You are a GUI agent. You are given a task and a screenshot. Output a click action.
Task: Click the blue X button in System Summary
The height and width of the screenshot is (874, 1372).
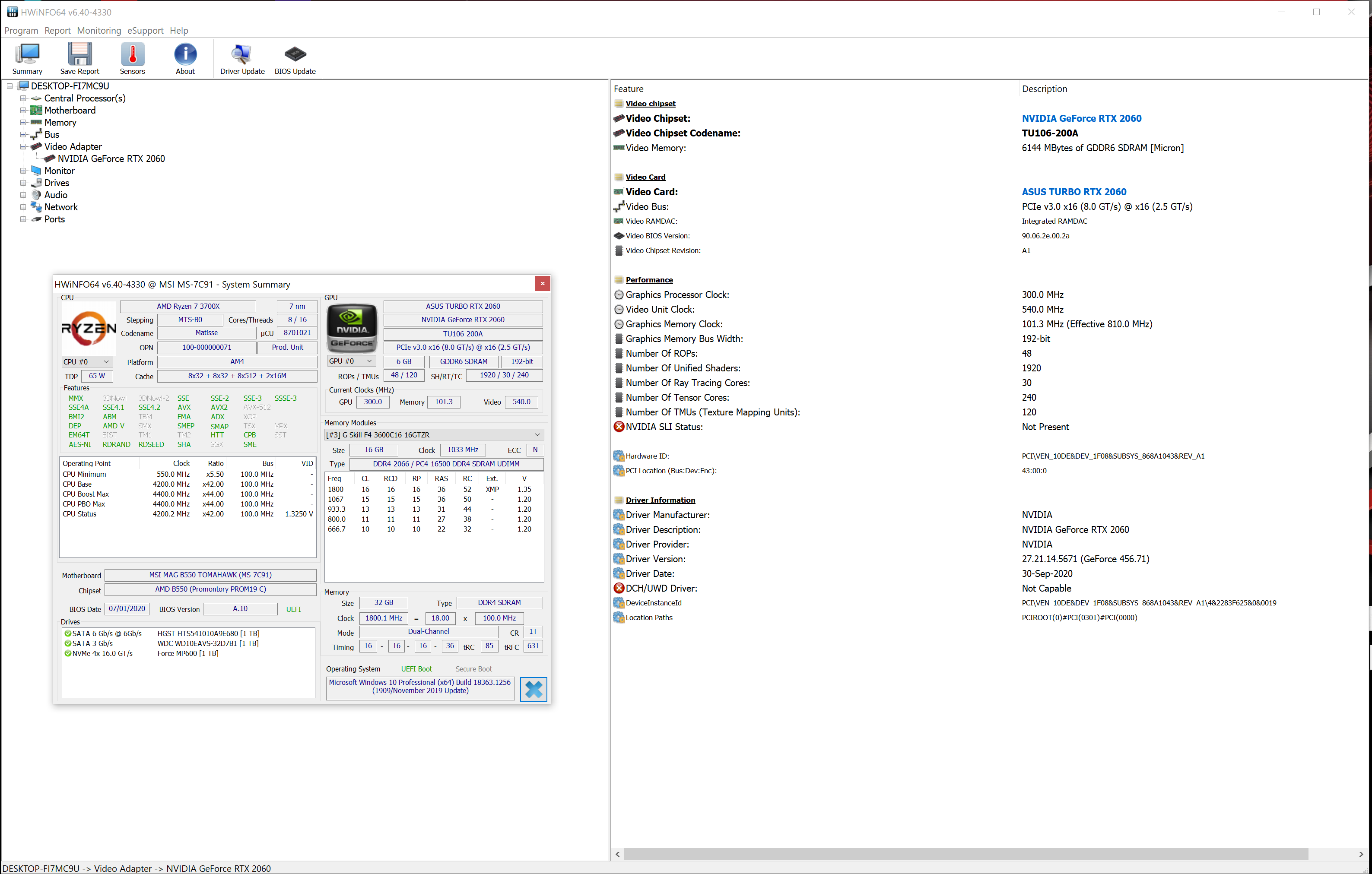coord(534,690)
